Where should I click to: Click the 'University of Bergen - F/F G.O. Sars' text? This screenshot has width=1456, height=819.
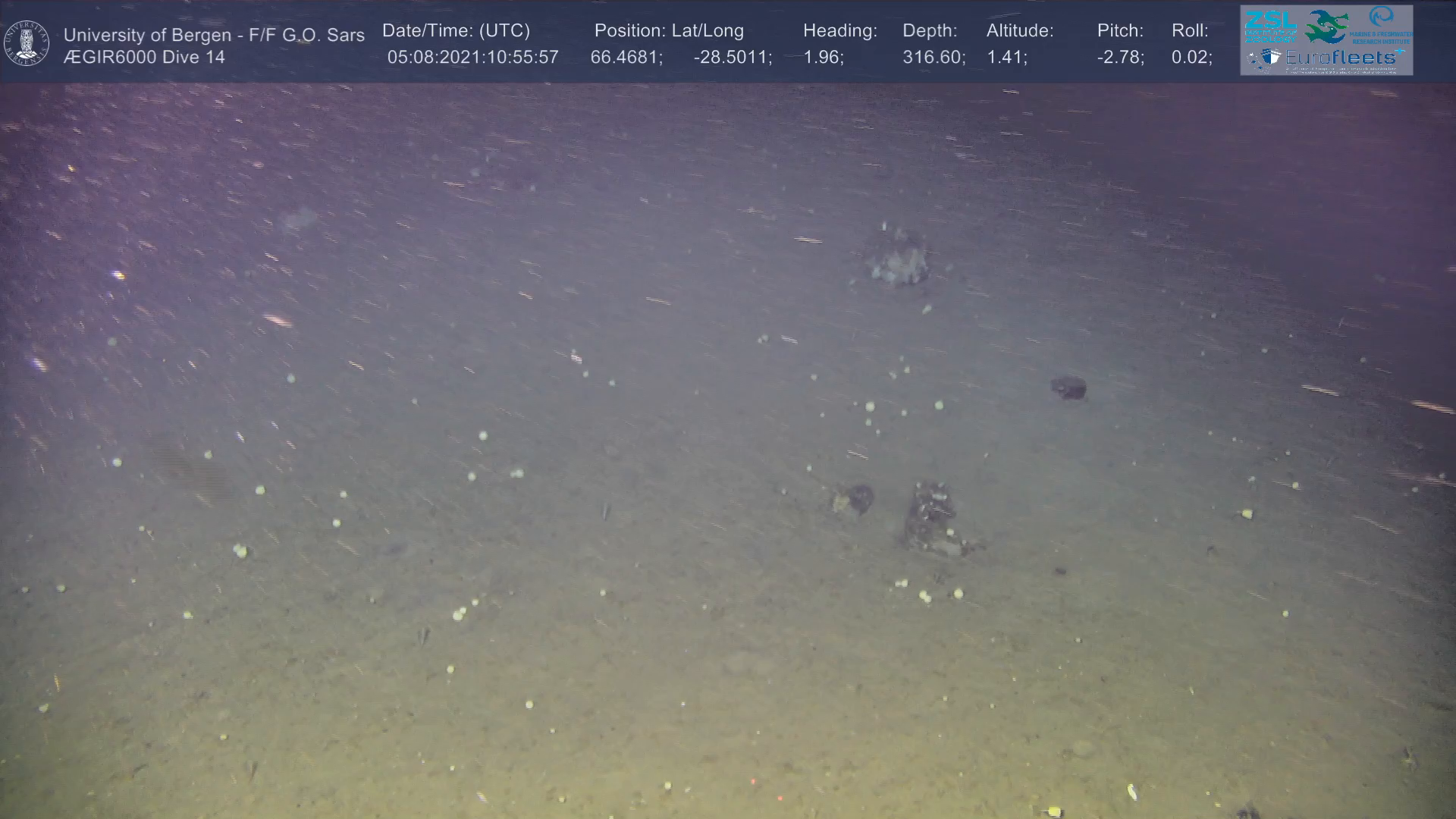click(214, 35)
